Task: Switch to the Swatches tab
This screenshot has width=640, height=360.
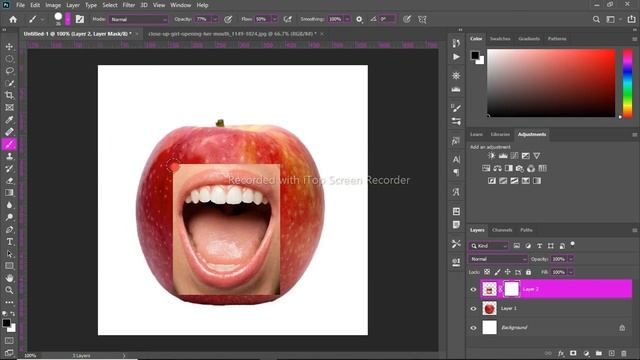Action: click(x=500, y=38)
